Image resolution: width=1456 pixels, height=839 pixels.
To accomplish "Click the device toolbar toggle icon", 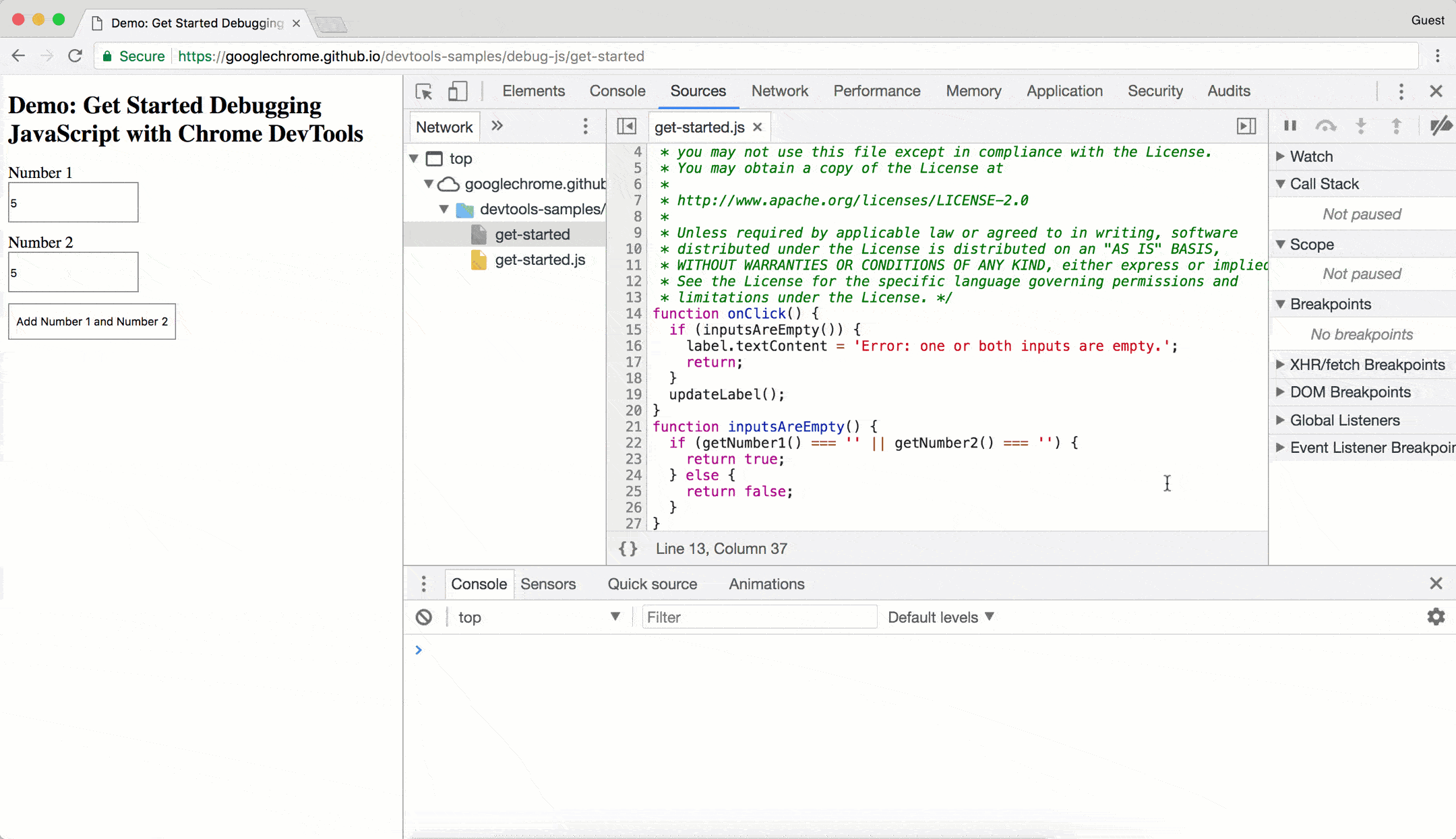I will click(x=456, y=91).
